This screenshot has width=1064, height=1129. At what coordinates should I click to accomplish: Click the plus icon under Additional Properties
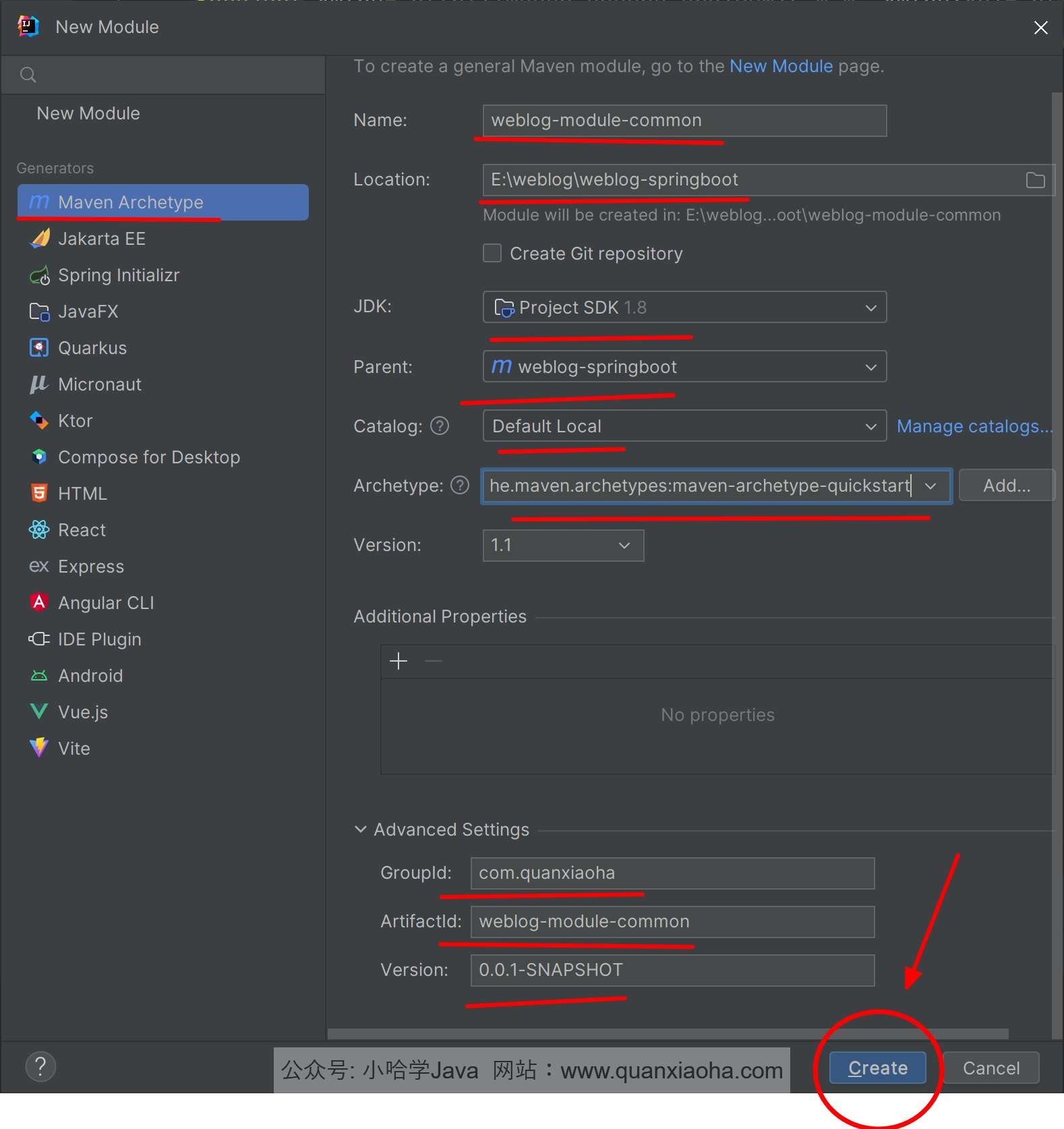pyautogui.click(x=398, y=661)
